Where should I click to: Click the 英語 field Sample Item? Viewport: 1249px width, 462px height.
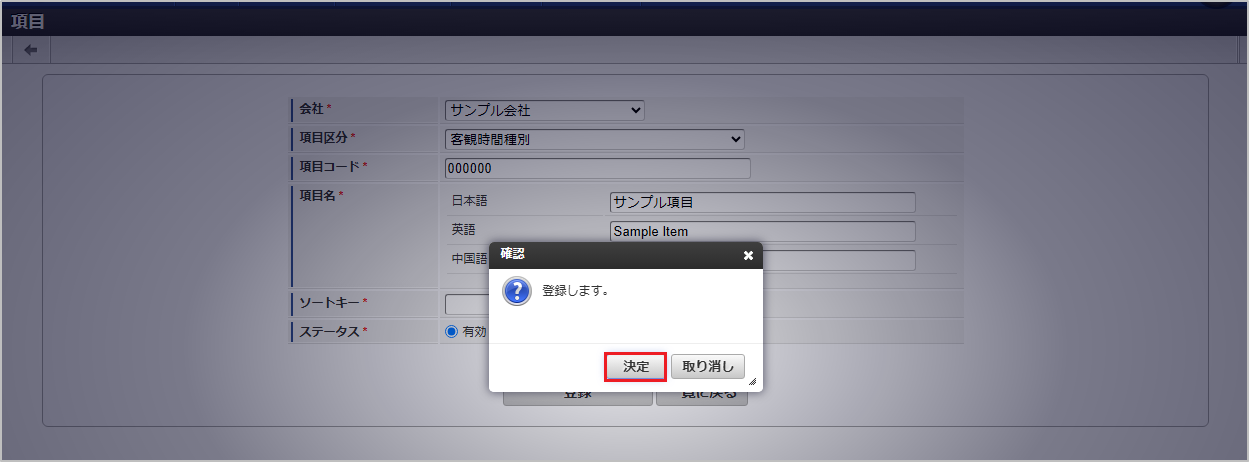763,231
